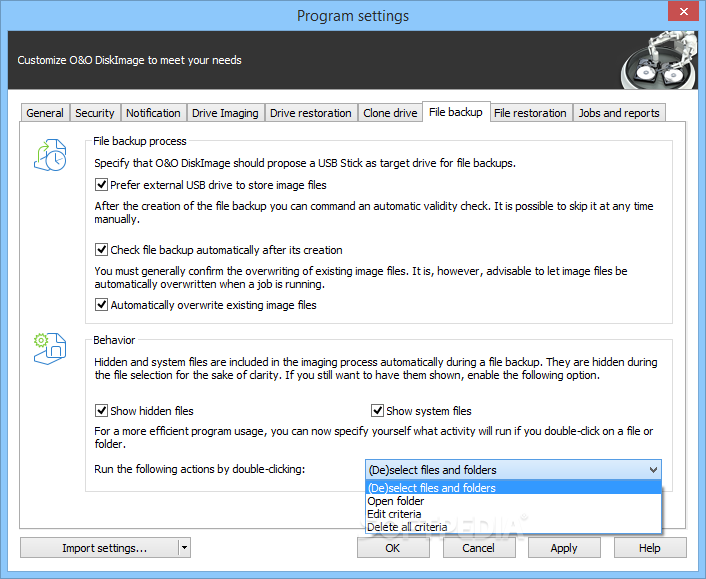This screenshot has height=579, width=706.
Task: Click the File backup tab
Action: (x=456, y=112)
